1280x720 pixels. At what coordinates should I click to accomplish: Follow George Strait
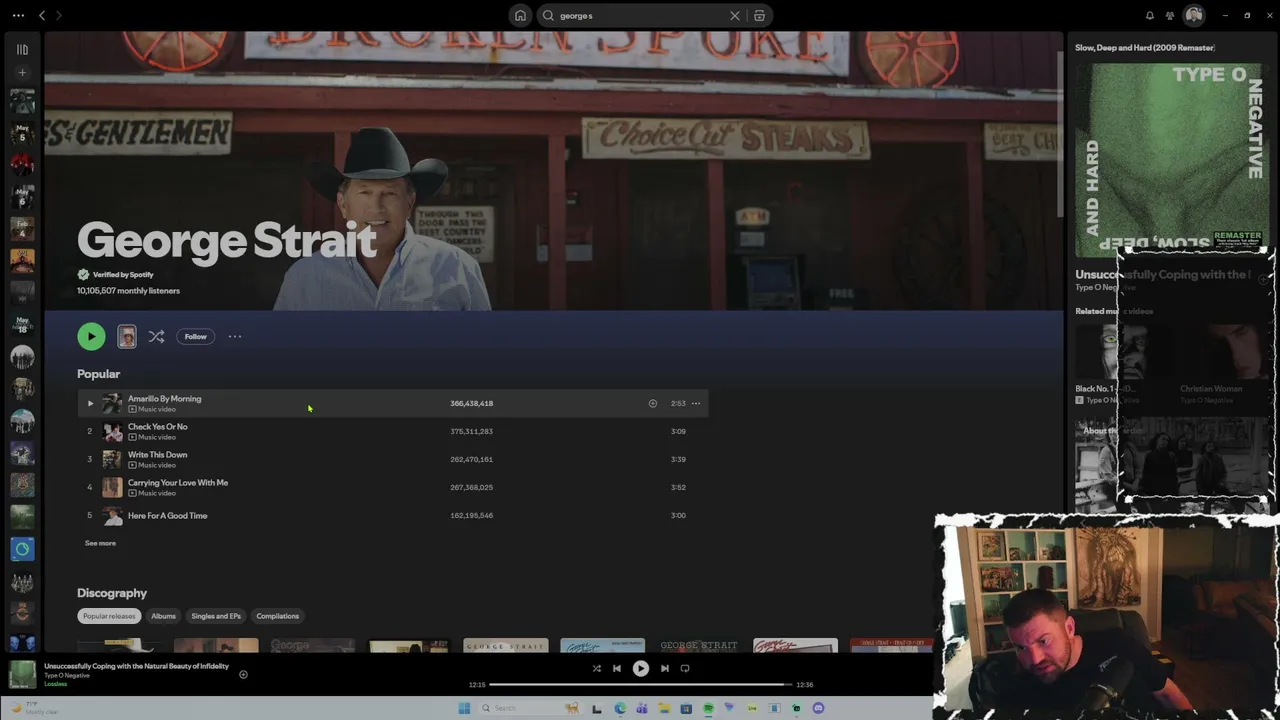[195, 337]
